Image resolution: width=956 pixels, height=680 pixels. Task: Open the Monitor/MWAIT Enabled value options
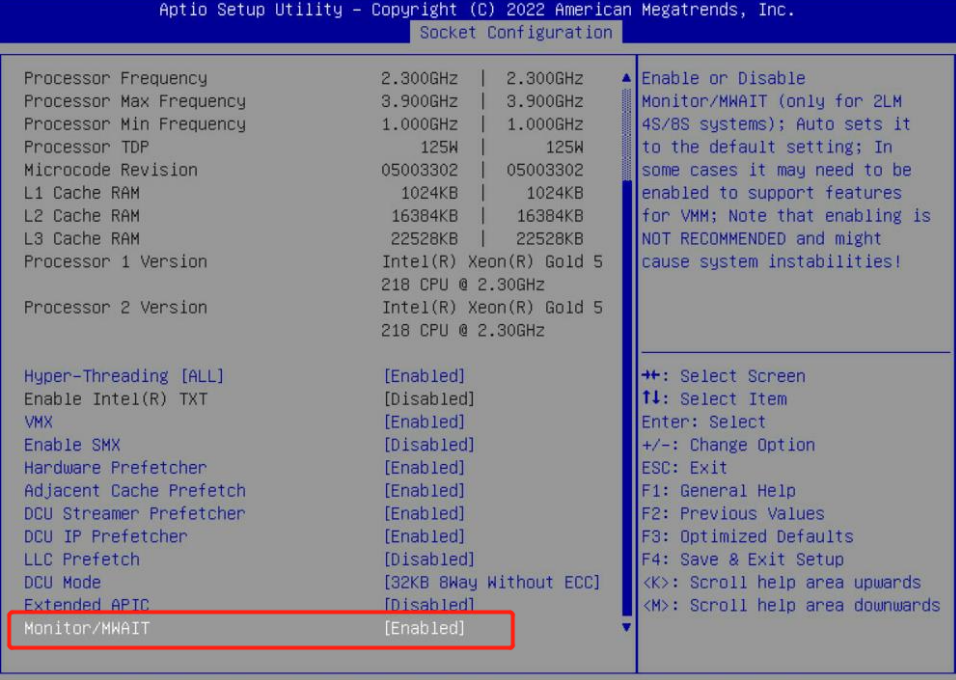click(424, 628)
